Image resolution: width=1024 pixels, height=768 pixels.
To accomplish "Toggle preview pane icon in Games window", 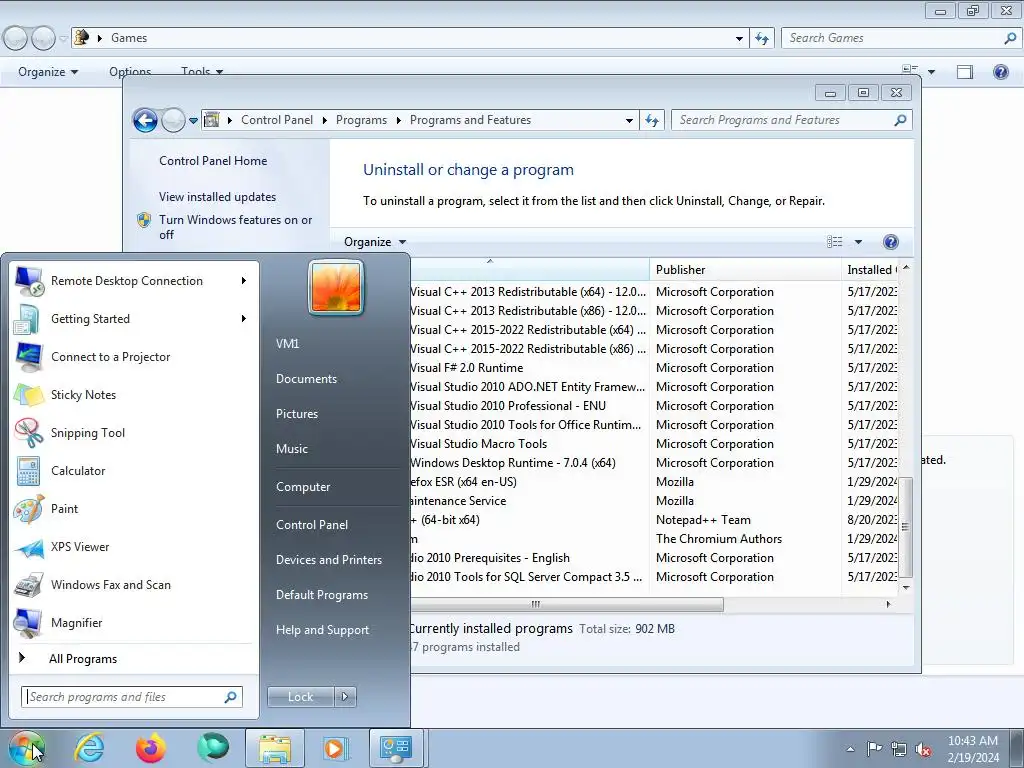I will [x=965, y=72].
